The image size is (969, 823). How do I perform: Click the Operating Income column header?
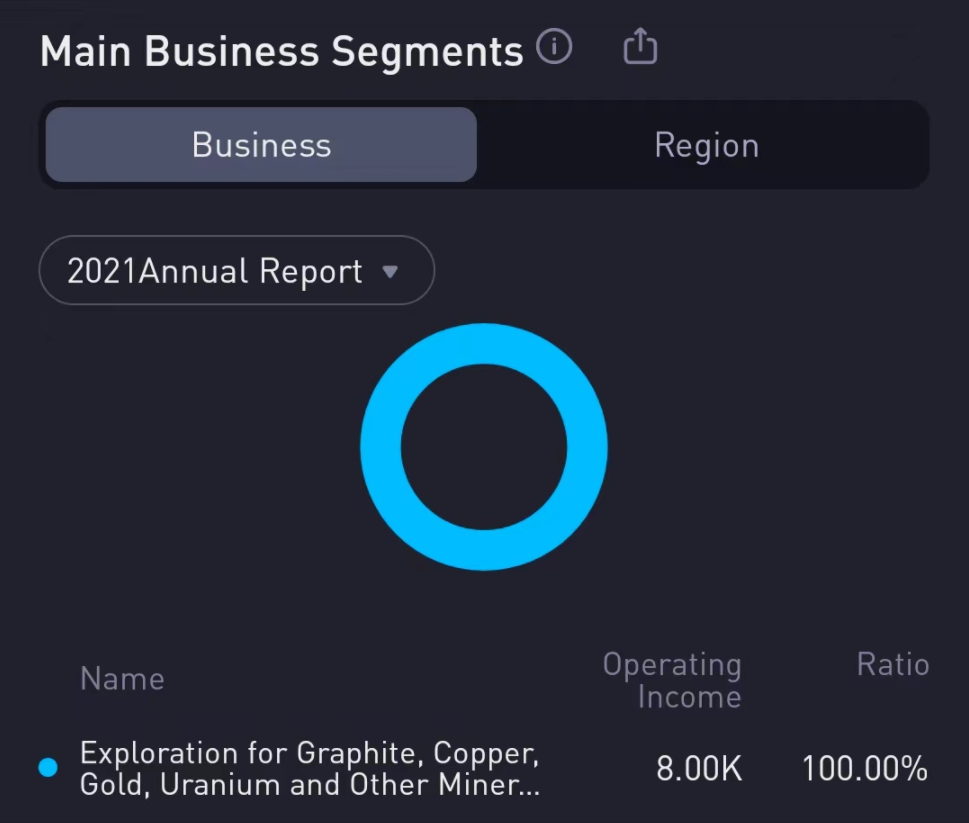672,681
